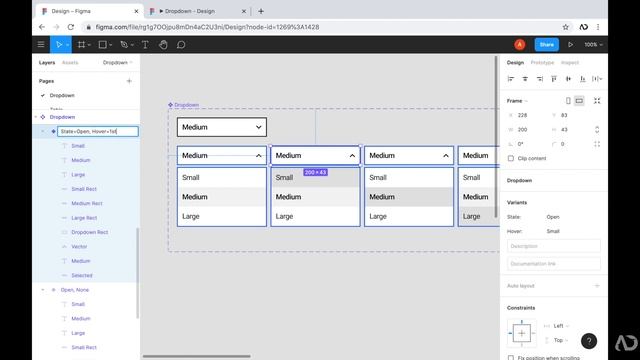Screen dimensions: 640x360
Task: Open Chrome three-dot menu
Action: point(598,27)
